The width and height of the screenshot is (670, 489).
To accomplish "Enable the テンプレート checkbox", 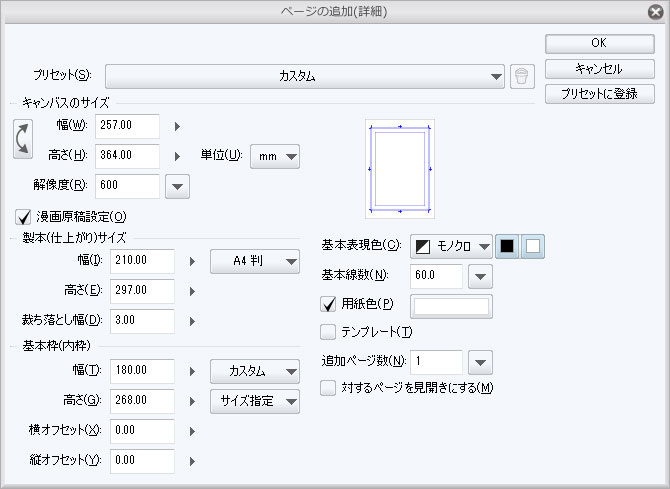I will (x=328, y=332).
